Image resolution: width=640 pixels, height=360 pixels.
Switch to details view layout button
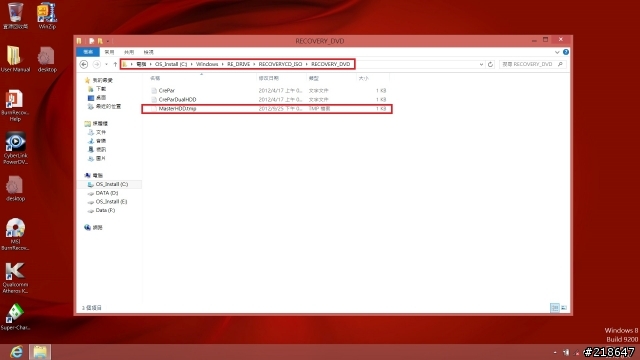coord(555,308)
